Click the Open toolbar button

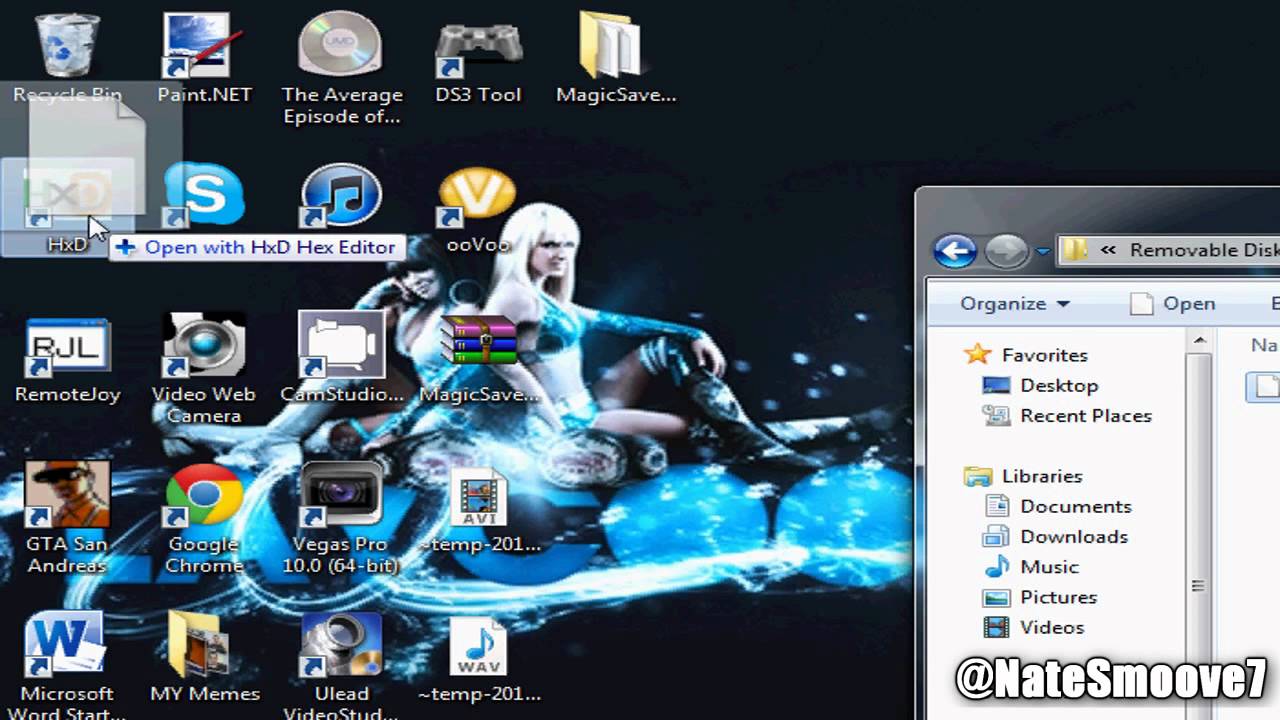(x=1171, y=303)
